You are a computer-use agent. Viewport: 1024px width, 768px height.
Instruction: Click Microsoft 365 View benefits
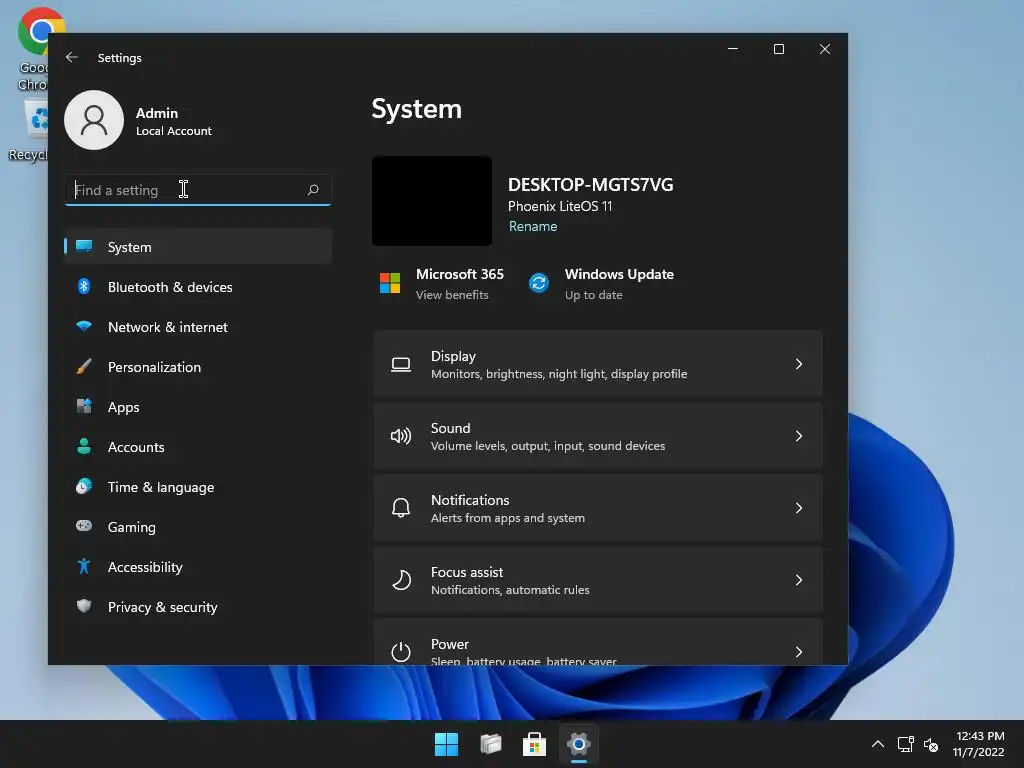tap(452, 295)
